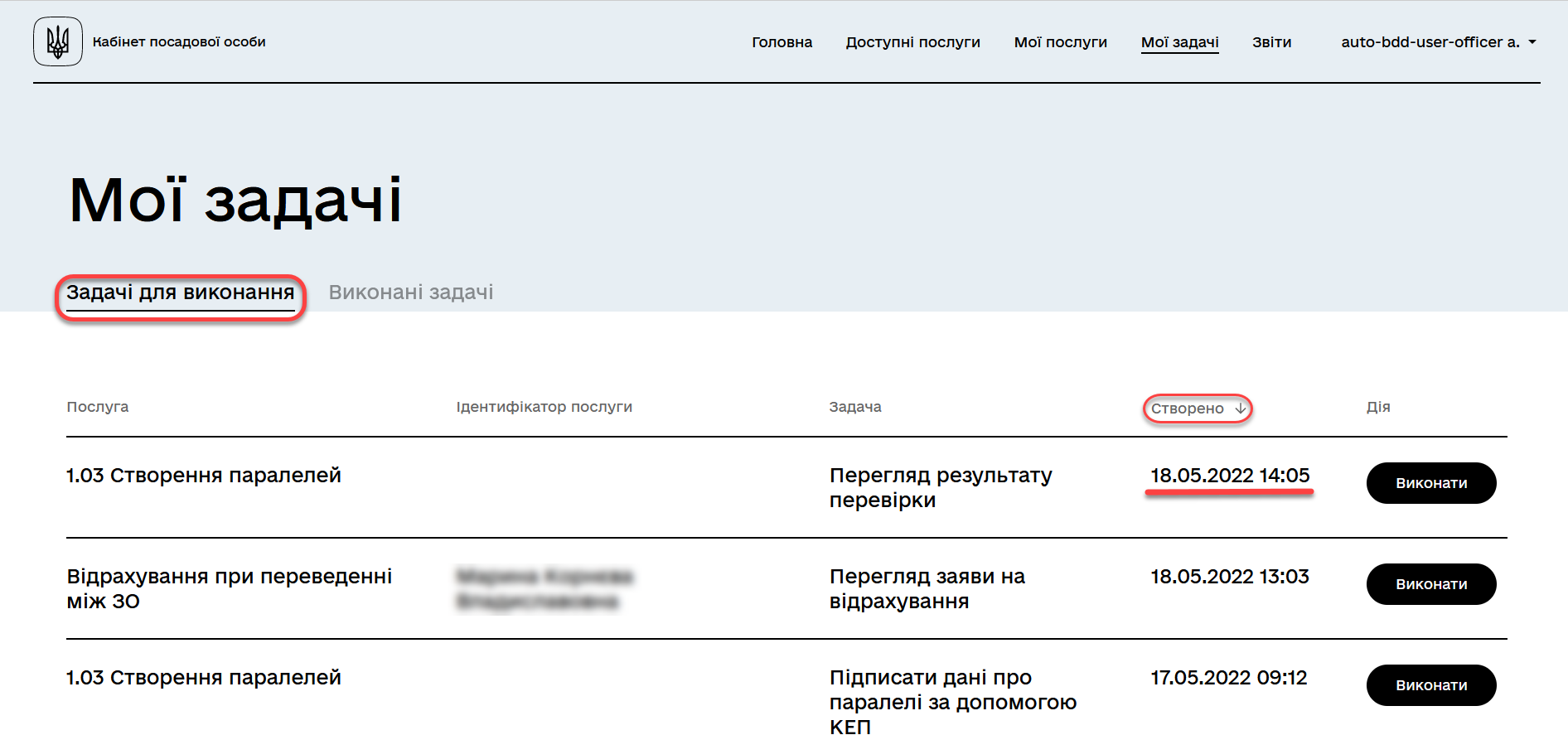The width and height of the screenshot is (1568, 735).
Task: Switch to Задачі для виконання tab
Action: (181, 293)
